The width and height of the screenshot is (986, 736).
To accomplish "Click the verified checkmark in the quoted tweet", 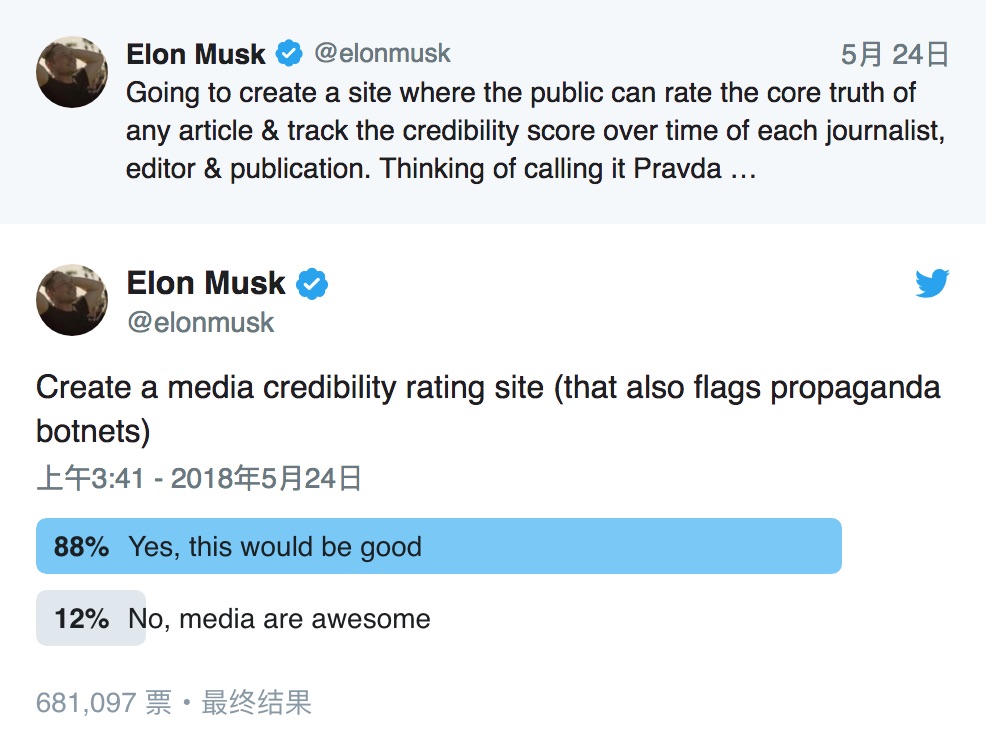I will (288, 55).
